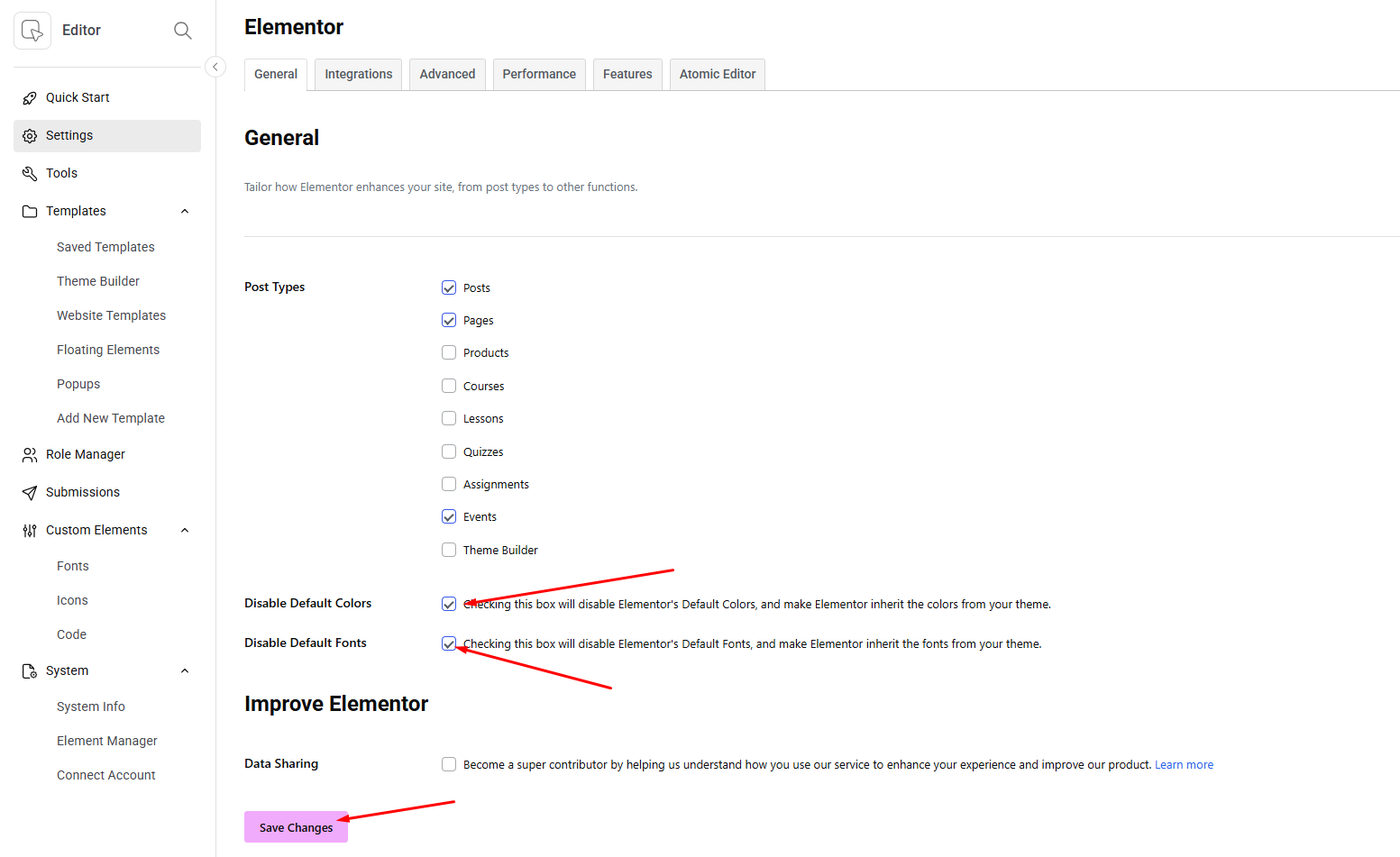Click the Improve Elementor heading
1400x857 pixels.
pos(336,704)
